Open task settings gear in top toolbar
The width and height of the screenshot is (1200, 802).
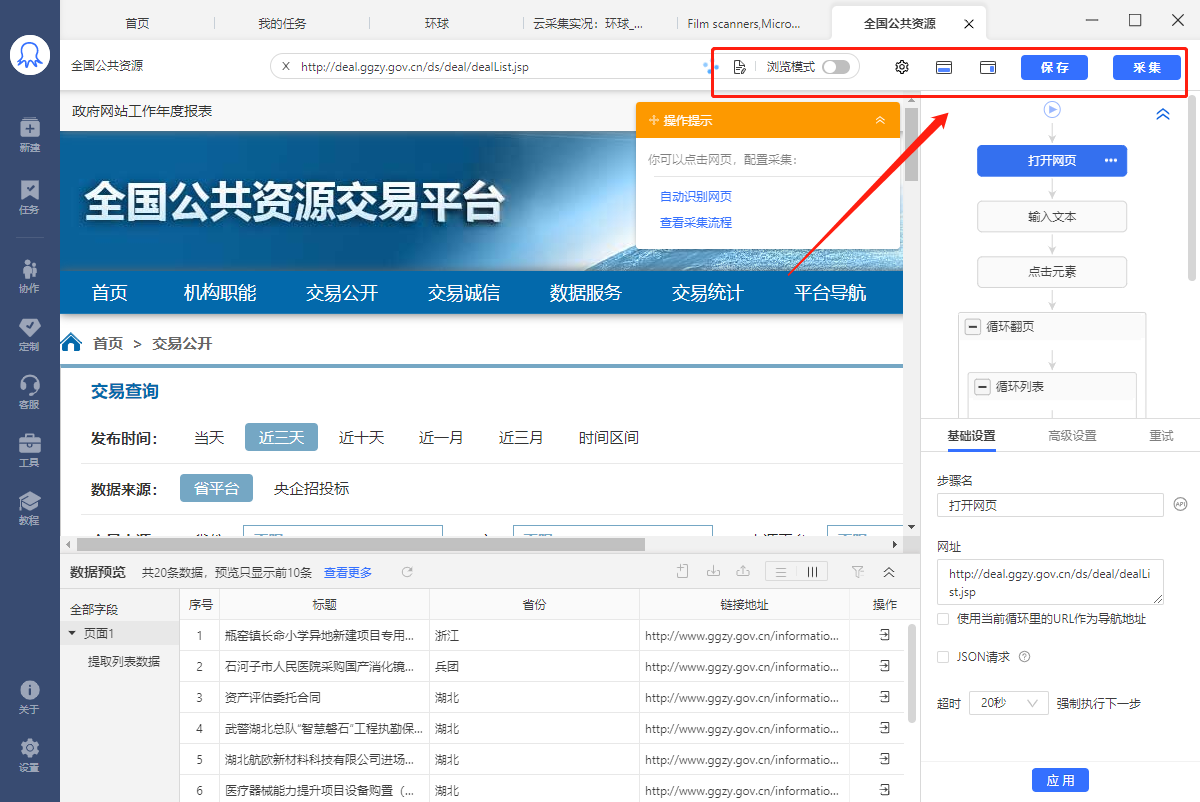pyautogui.click(x=901, y=67)
